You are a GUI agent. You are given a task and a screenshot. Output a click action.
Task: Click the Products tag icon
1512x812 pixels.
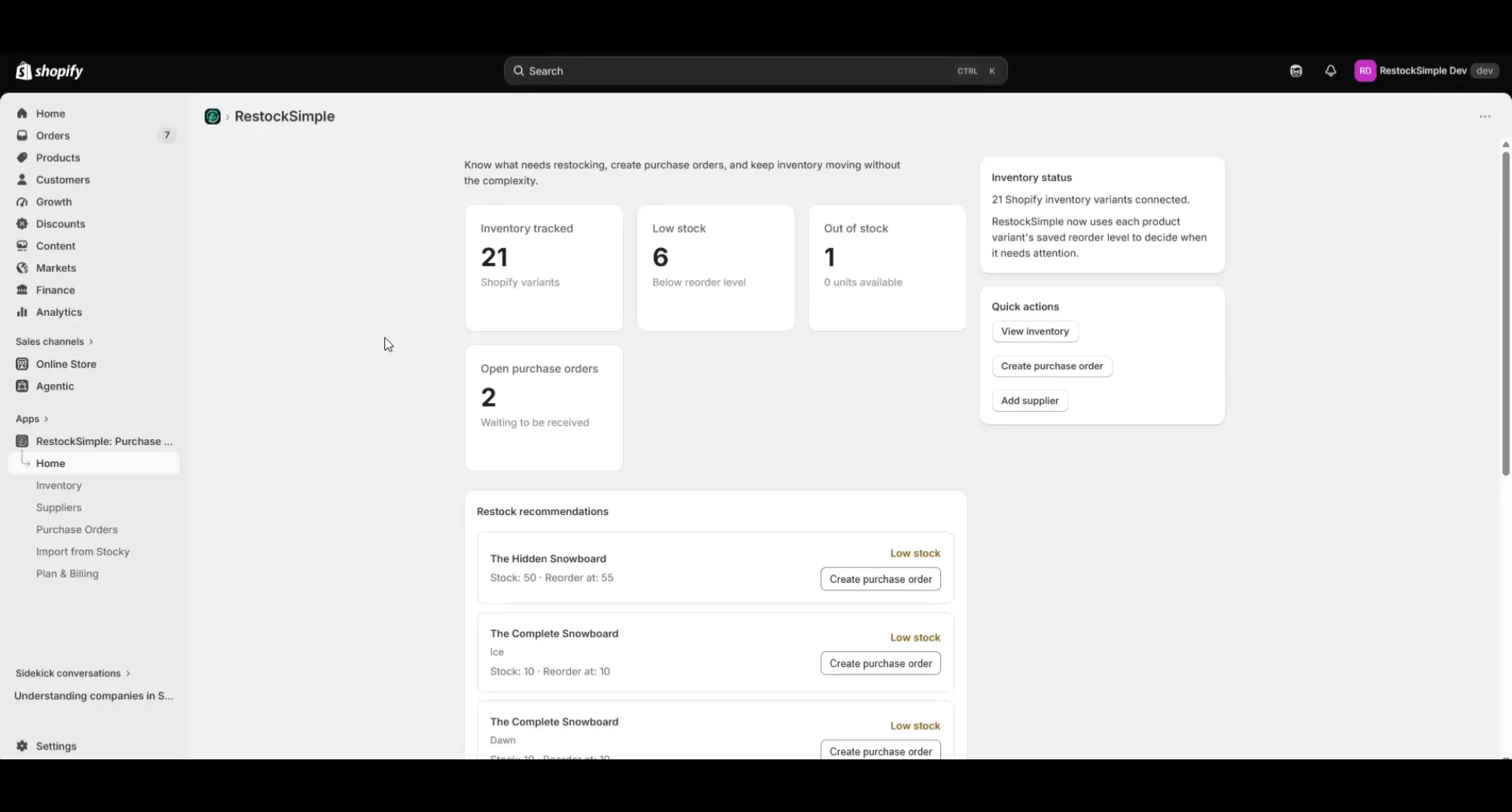[22, 158]
